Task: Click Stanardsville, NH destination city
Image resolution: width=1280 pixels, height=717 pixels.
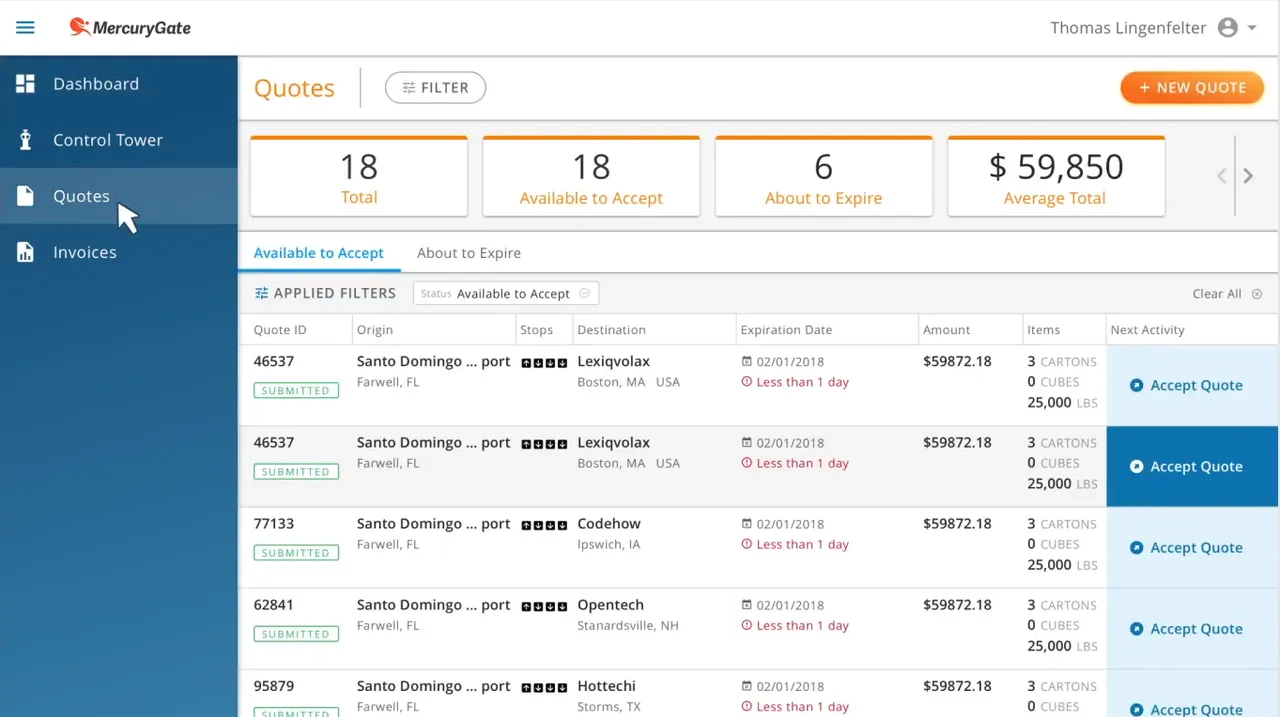Action: pos(628,626)
